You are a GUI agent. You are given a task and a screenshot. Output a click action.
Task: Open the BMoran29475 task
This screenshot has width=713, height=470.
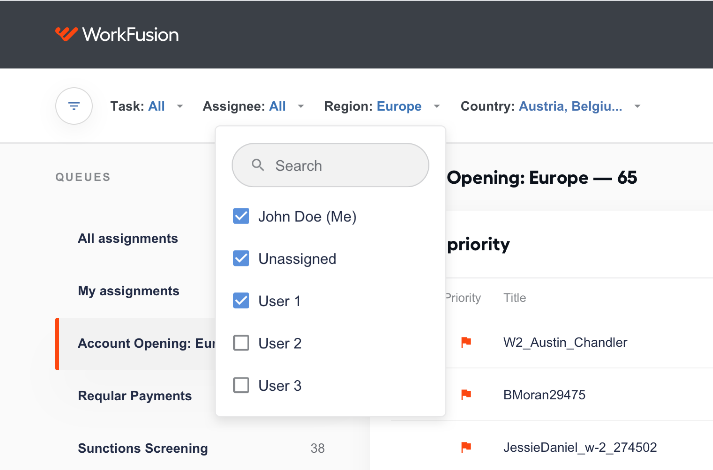[544, 395]
